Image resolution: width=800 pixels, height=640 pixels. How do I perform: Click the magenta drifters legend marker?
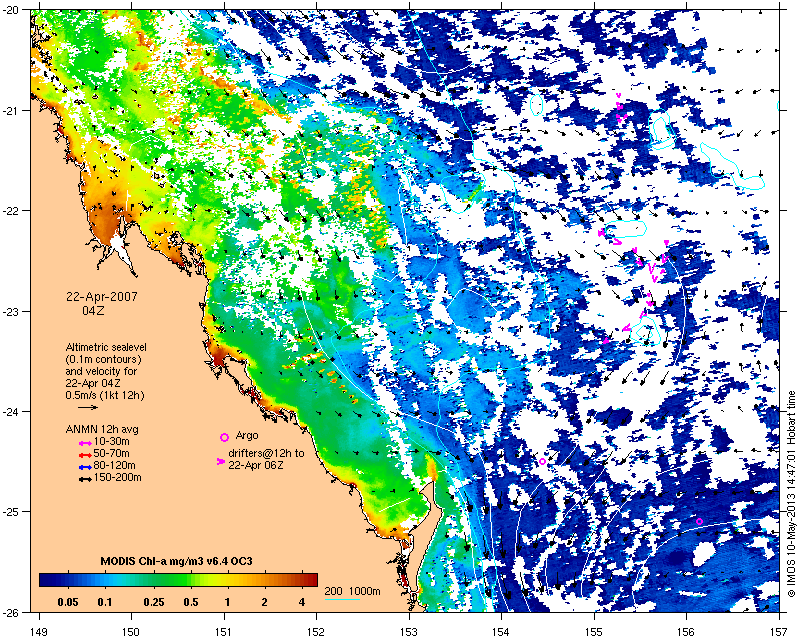click(x=220, y=461)
